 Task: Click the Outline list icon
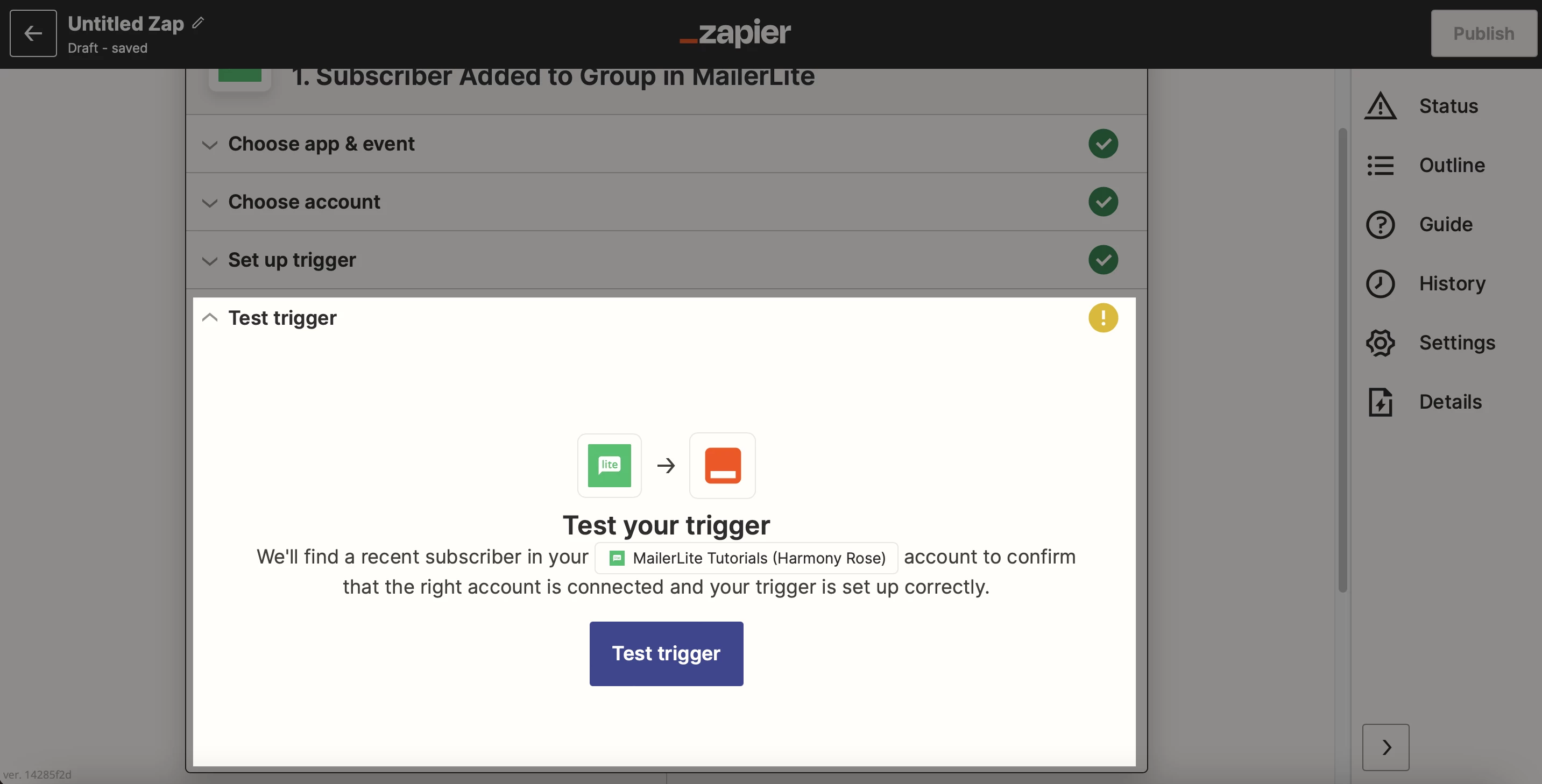[1381, 165]
